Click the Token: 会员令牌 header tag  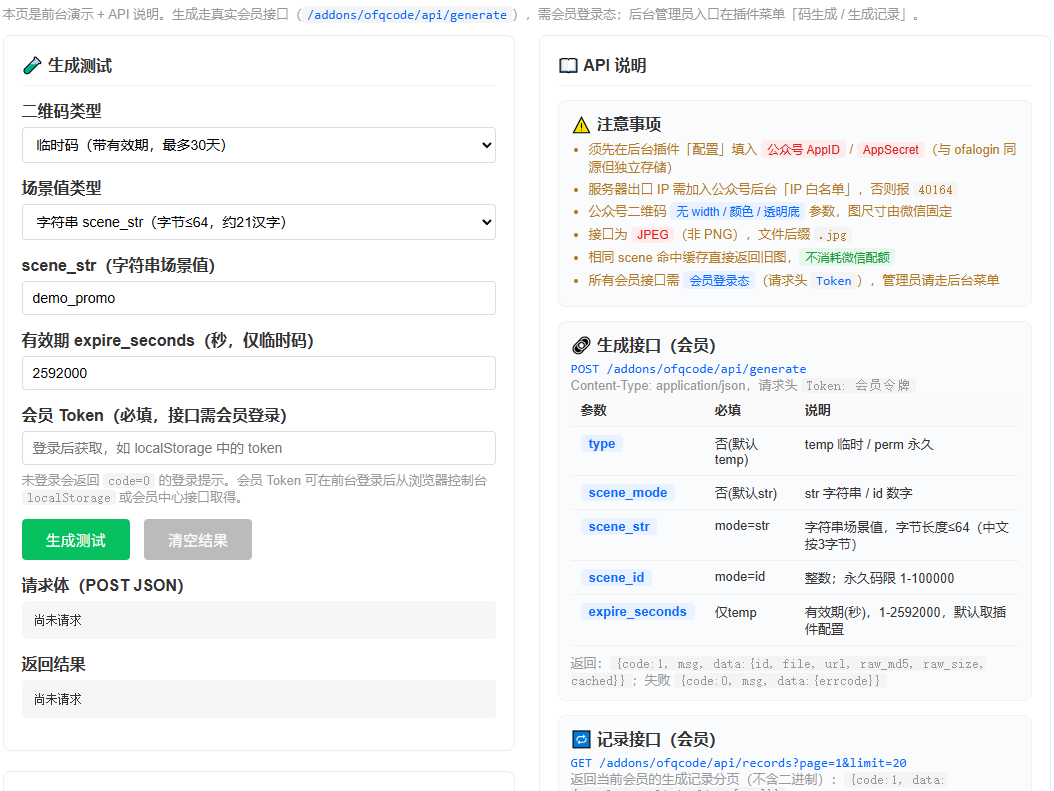(x=858, y=386)
